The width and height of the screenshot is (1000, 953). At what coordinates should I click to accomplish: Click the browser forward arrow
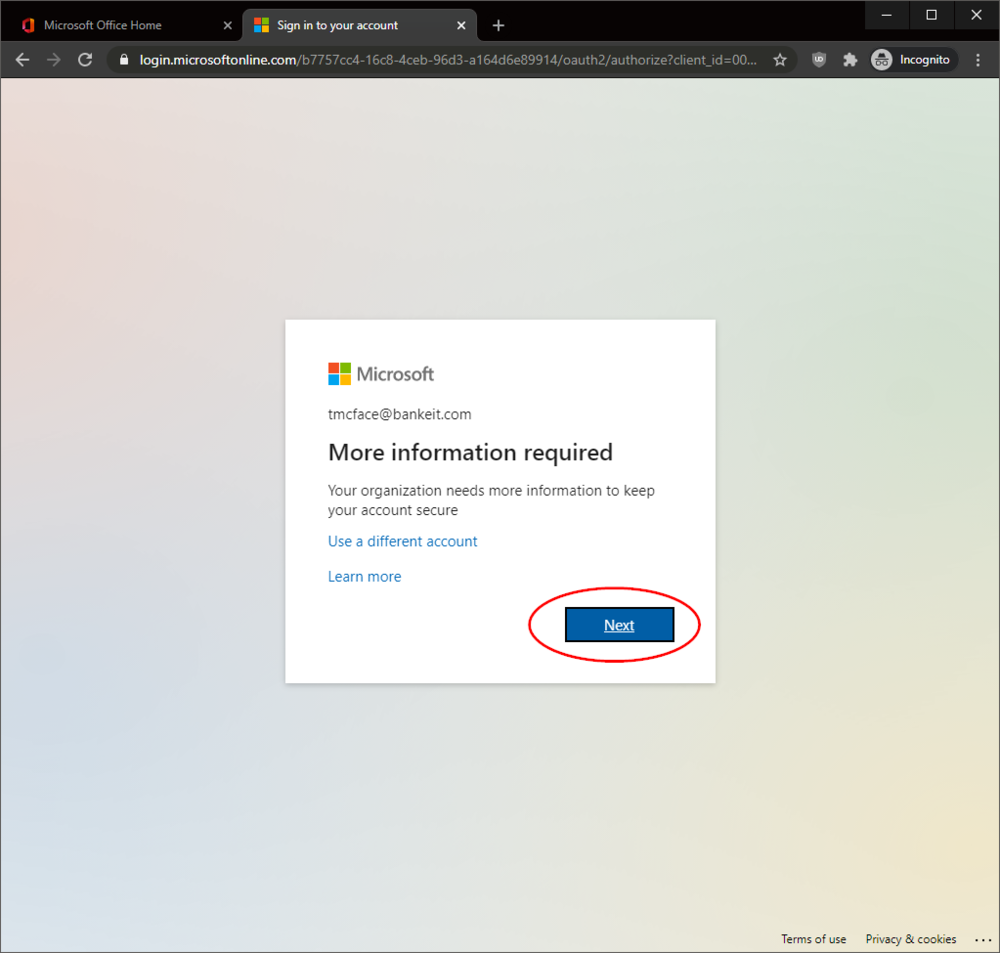pyautogui.click(x=54, y=60)
